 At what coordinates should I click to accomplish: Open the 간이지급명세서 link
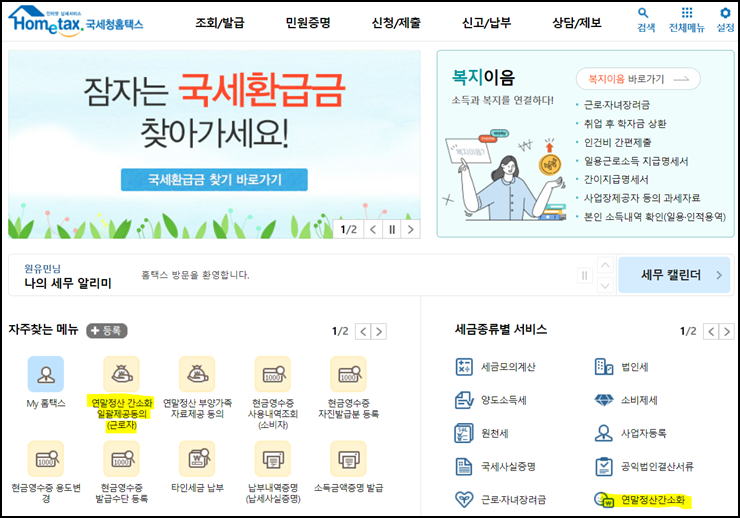(616, 179)
